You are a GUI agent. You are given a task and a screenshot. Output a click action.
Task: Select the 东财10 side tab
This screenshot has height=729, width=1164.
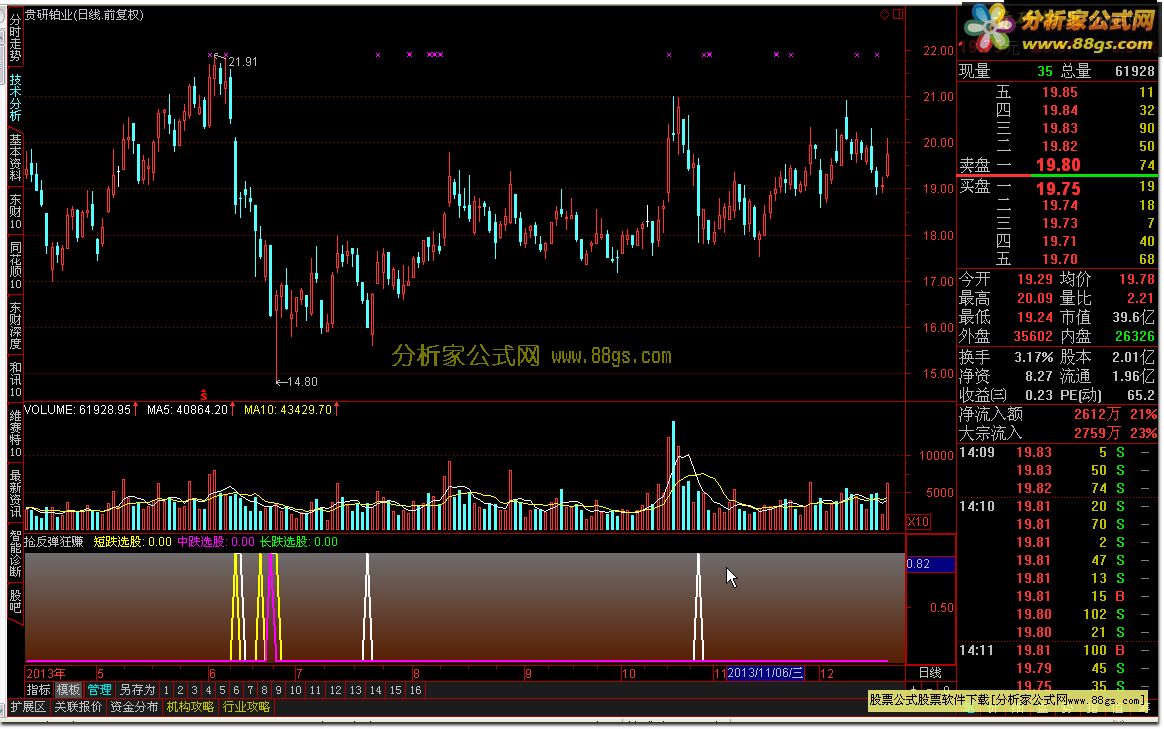15,212
